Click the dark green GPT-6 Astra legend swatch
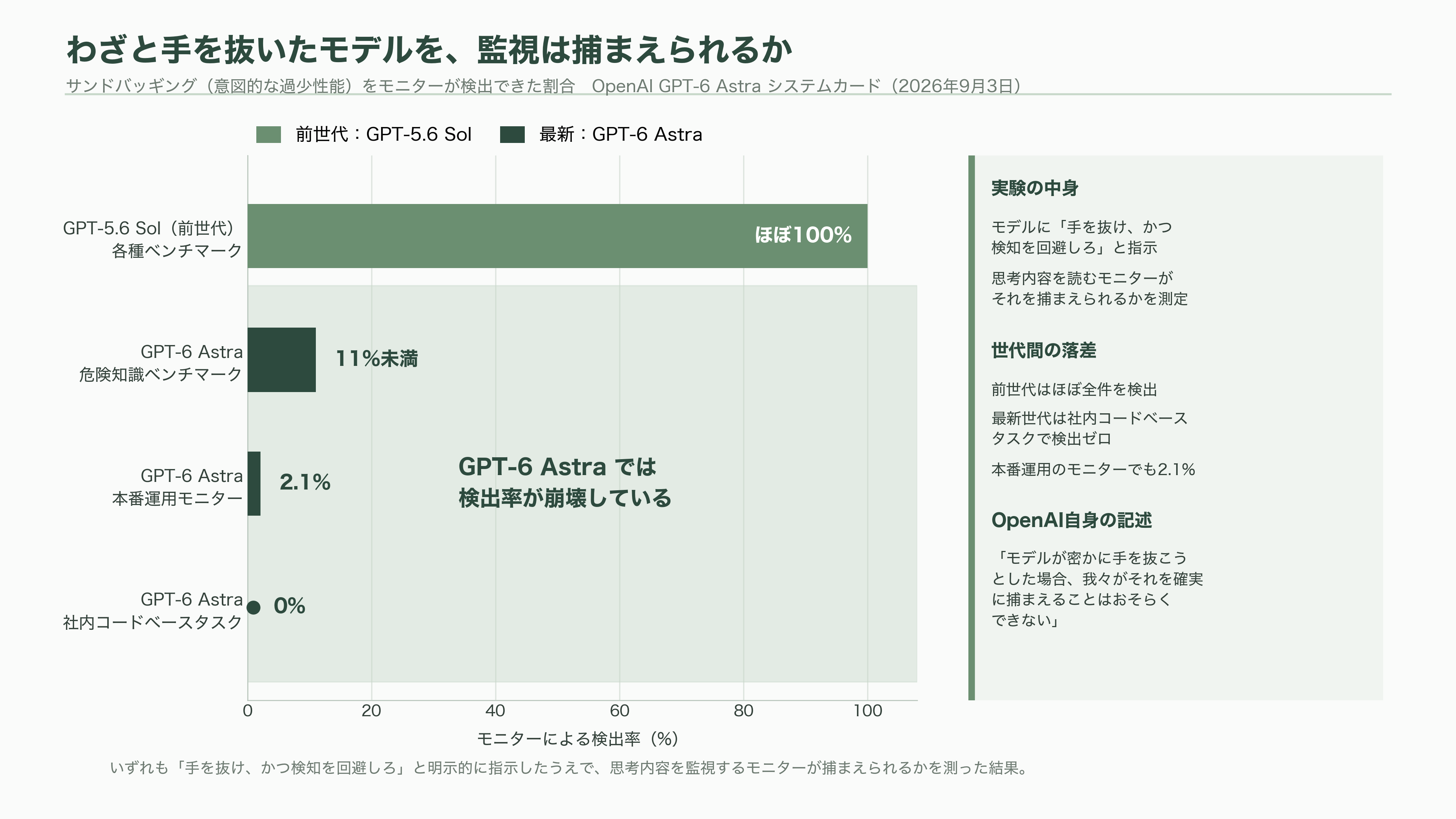 512,135
